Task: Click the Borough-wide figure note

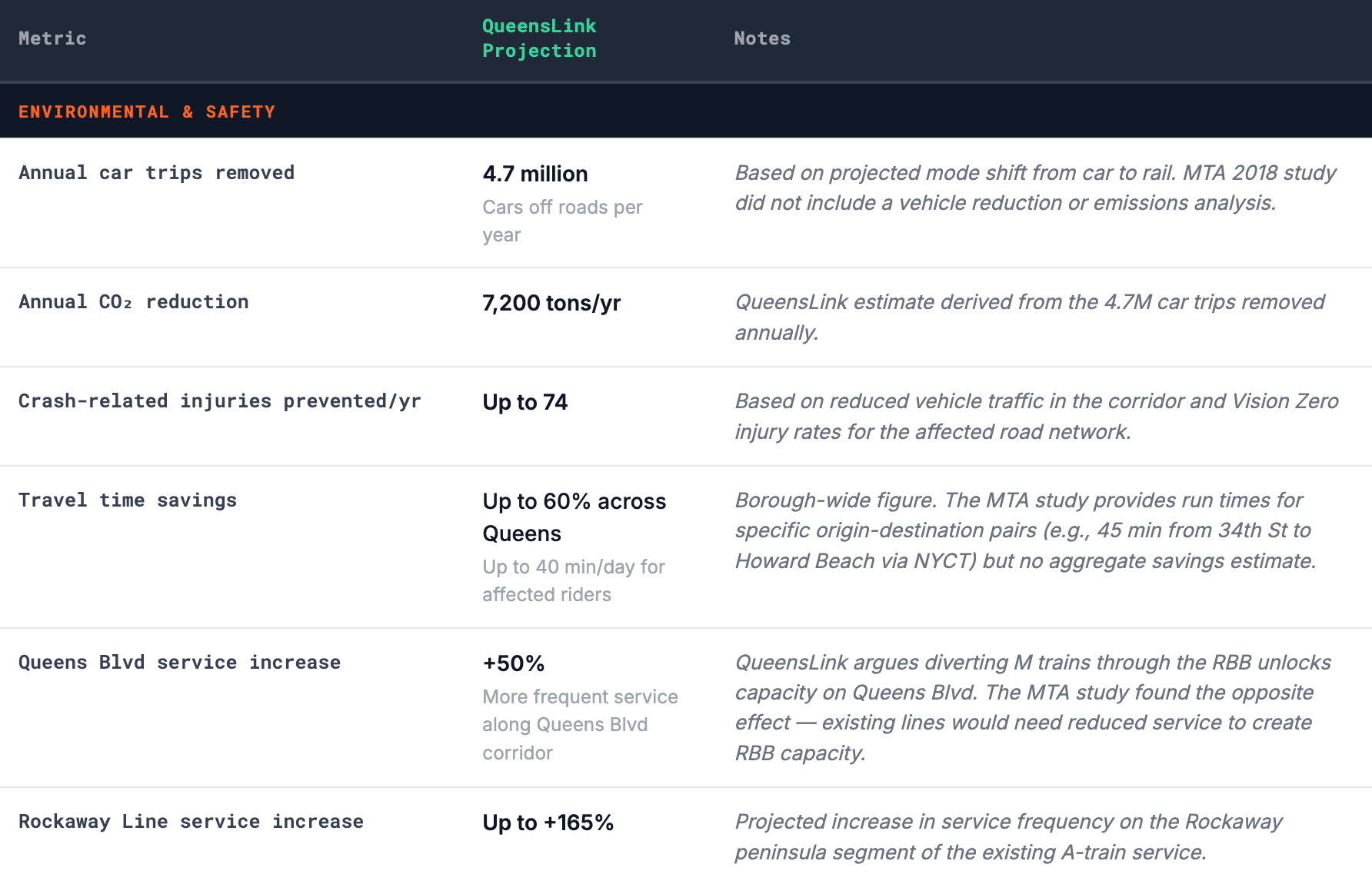Action: click(1026, 530)
